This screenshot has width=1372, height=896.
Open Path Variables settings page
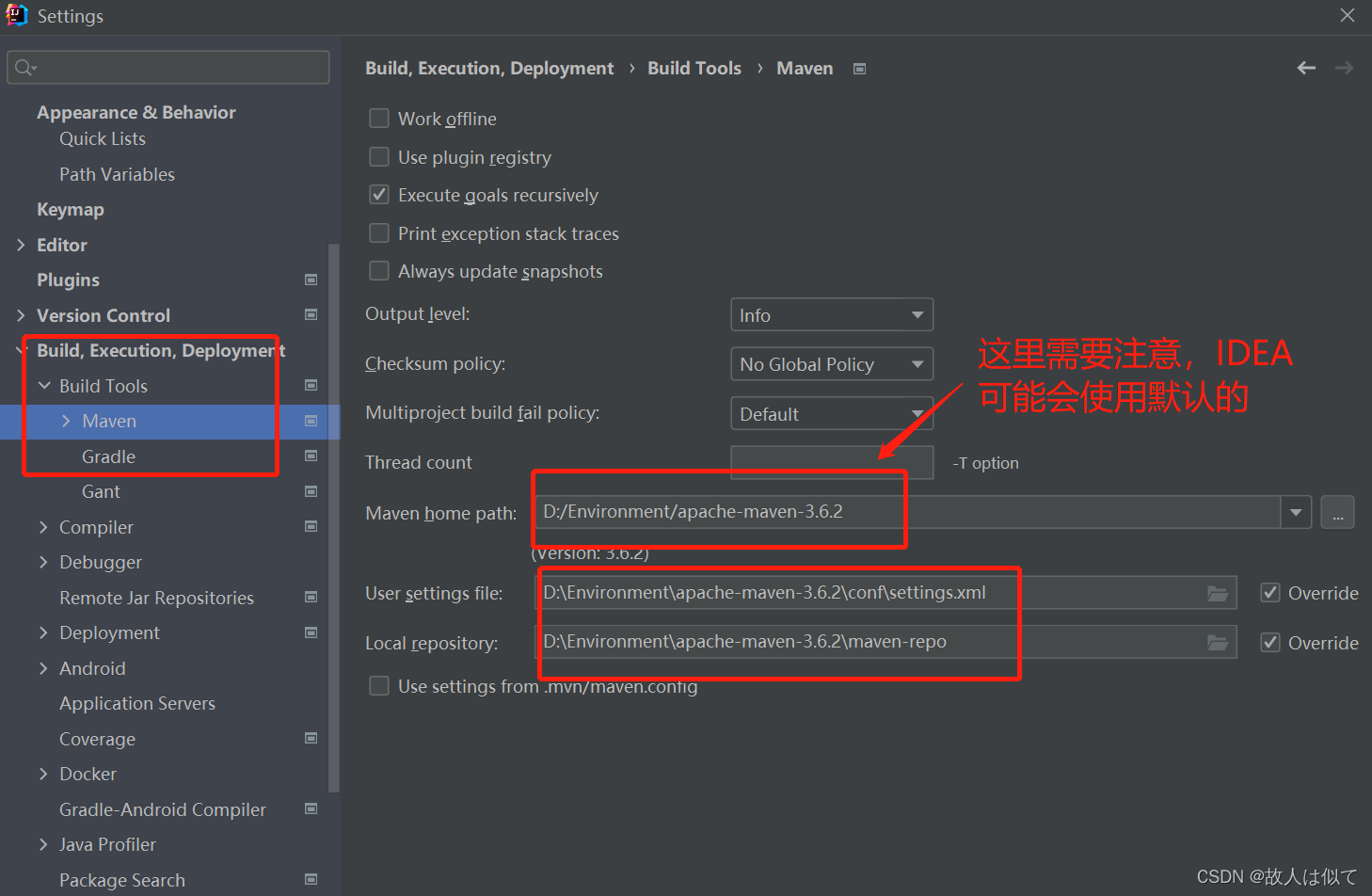point(117,174)
